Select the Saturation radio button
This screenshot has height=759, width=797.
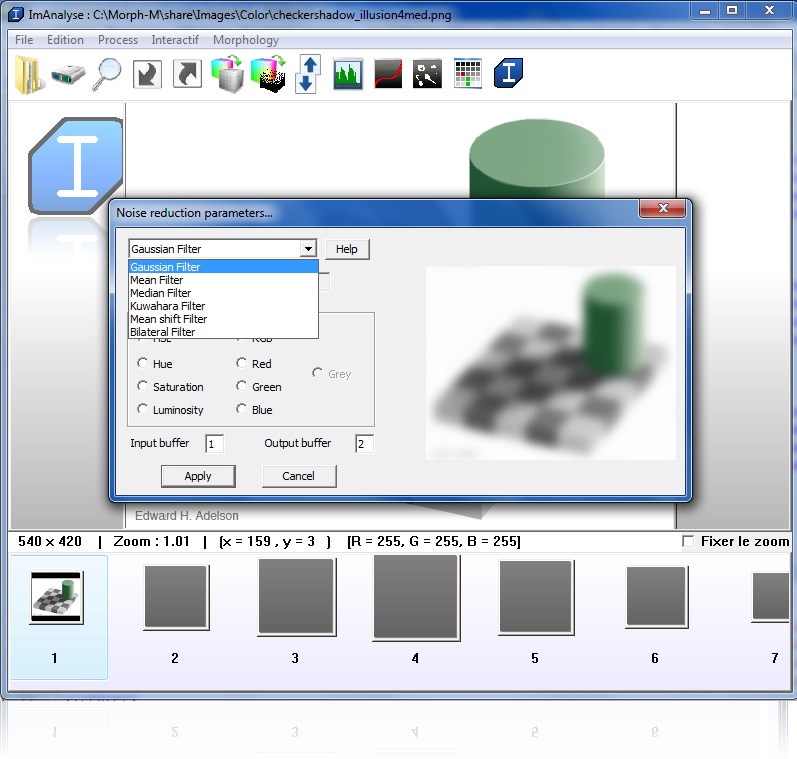[x=142, y=386]
